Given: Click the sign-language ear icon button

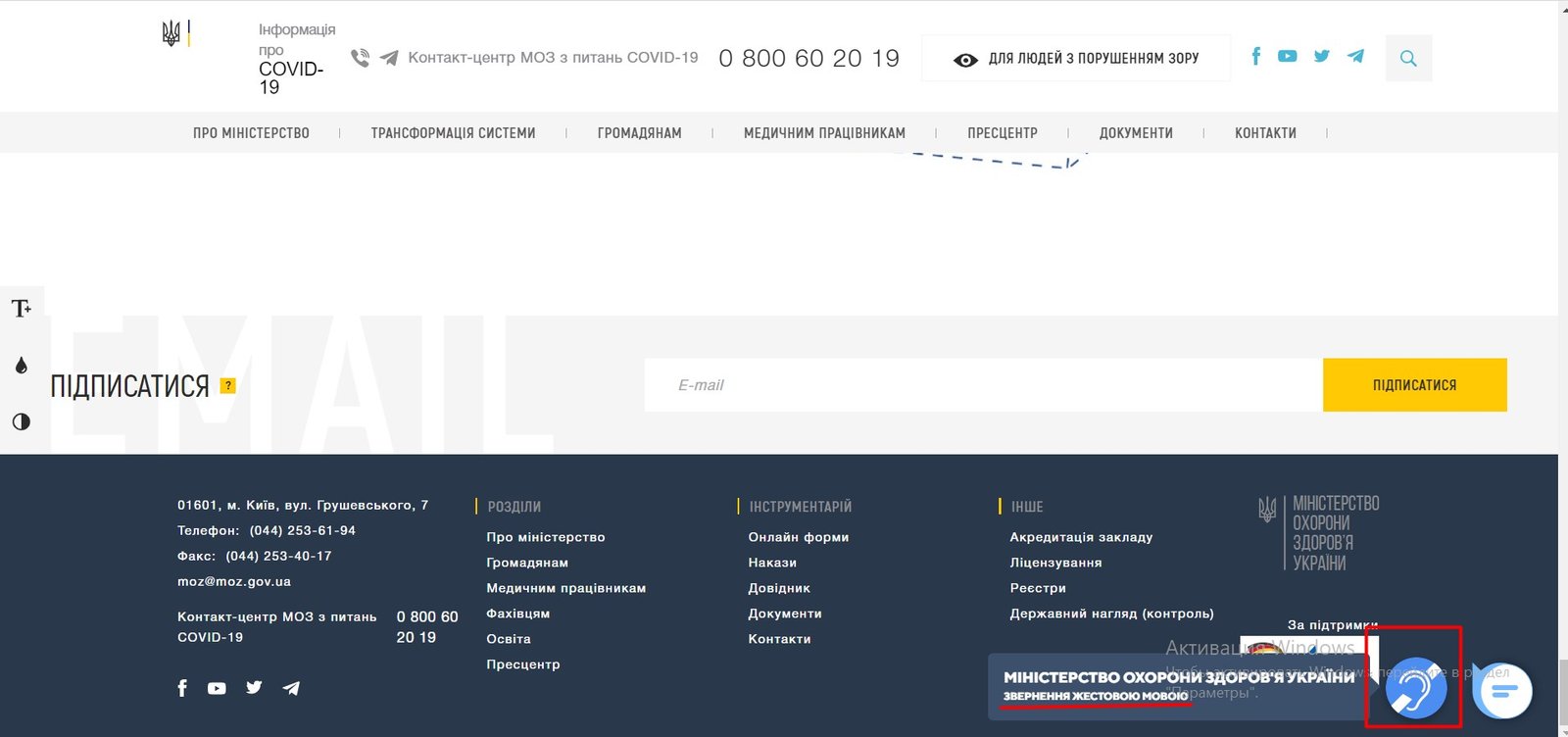Looking at the screenshot, I should click(x=1415, y=688).
